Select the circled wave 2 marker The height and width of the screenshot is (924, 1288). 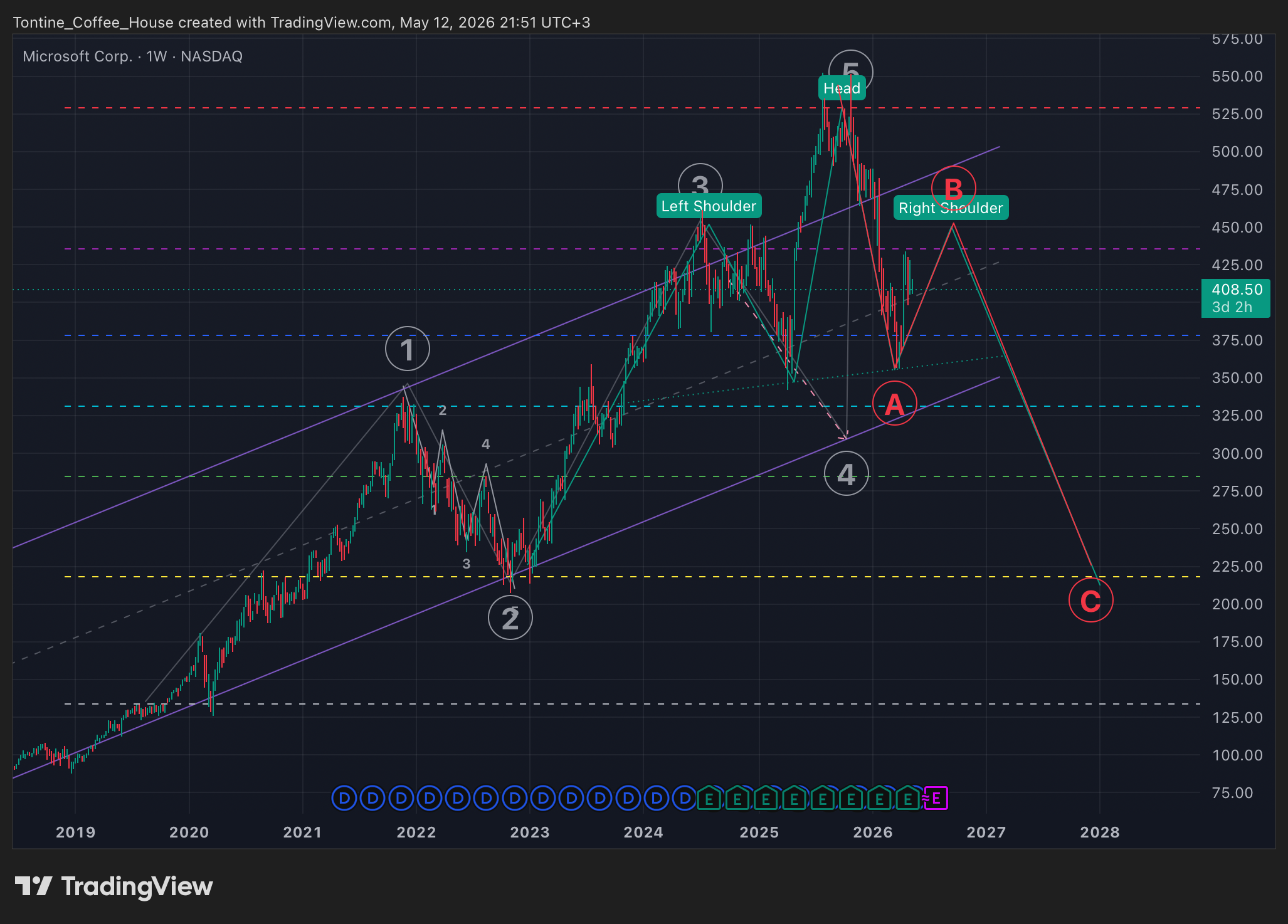point(510,618)
